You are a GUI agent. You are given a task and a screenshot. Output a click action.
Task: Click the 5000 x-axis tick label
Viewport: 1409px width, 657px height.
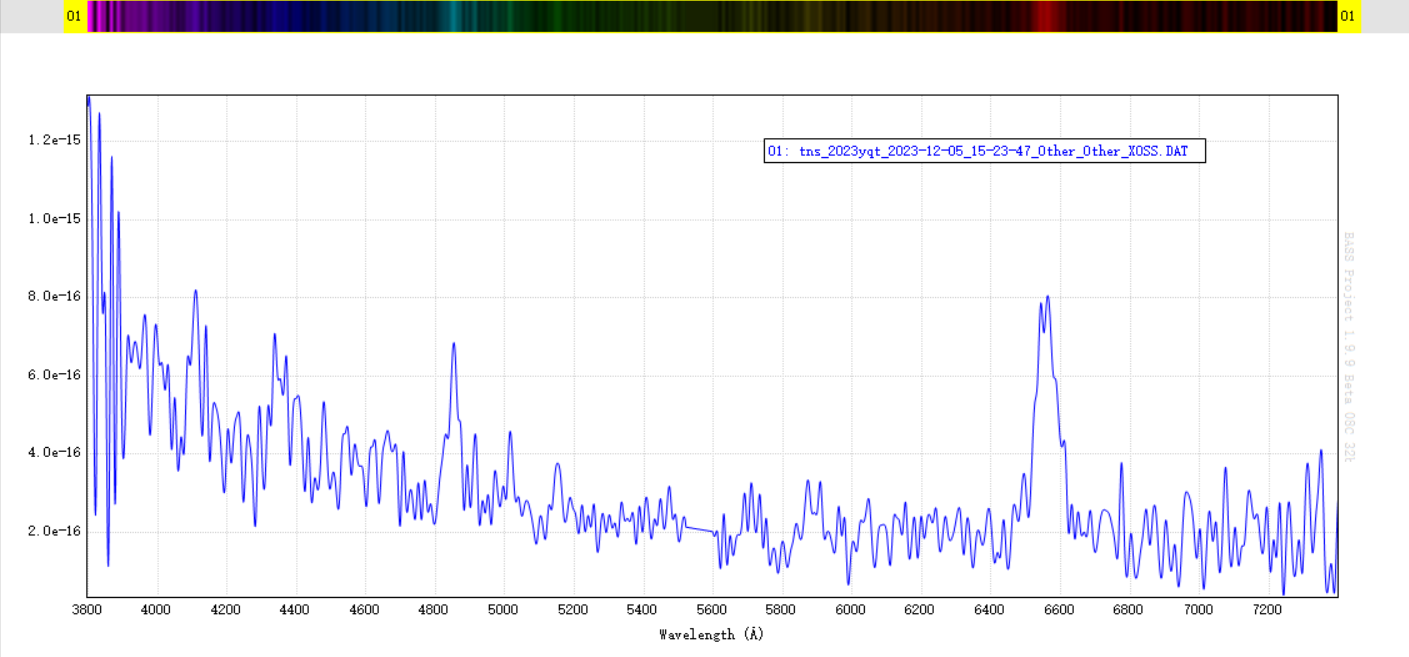(504, 609)
